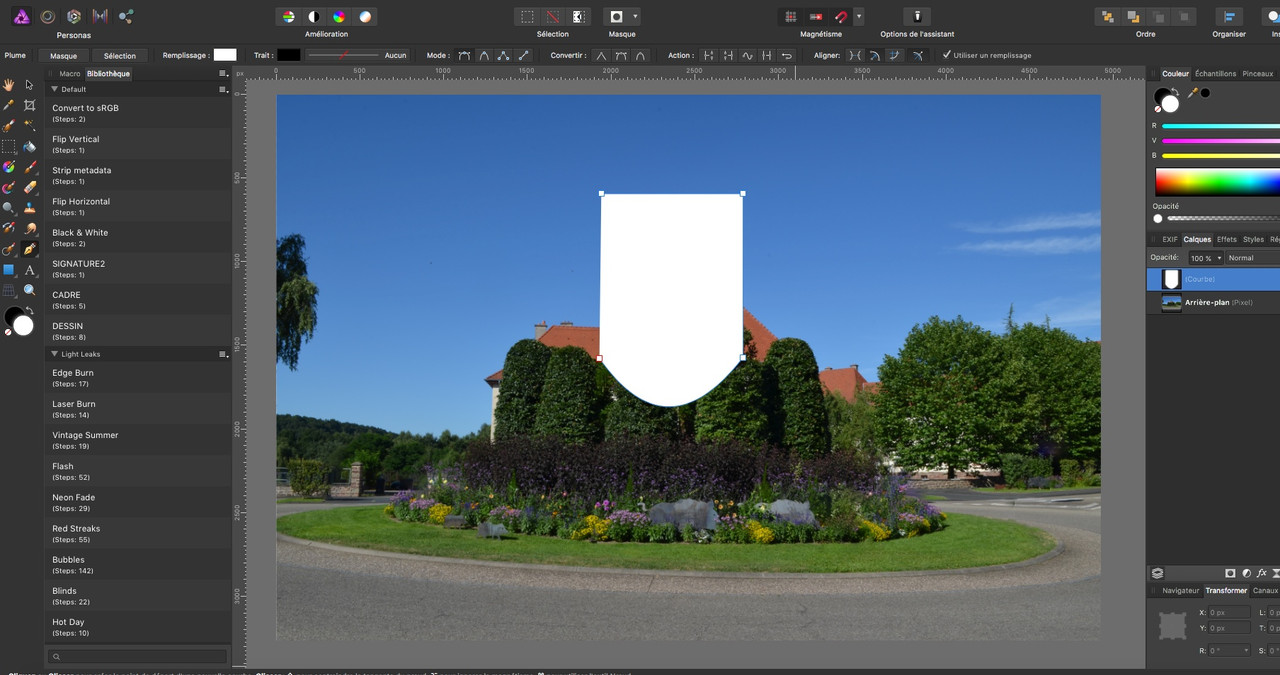This screenshot has height=675, width=1280.
Task: Select the Artistic Text tool
Action: pos(30,270)
